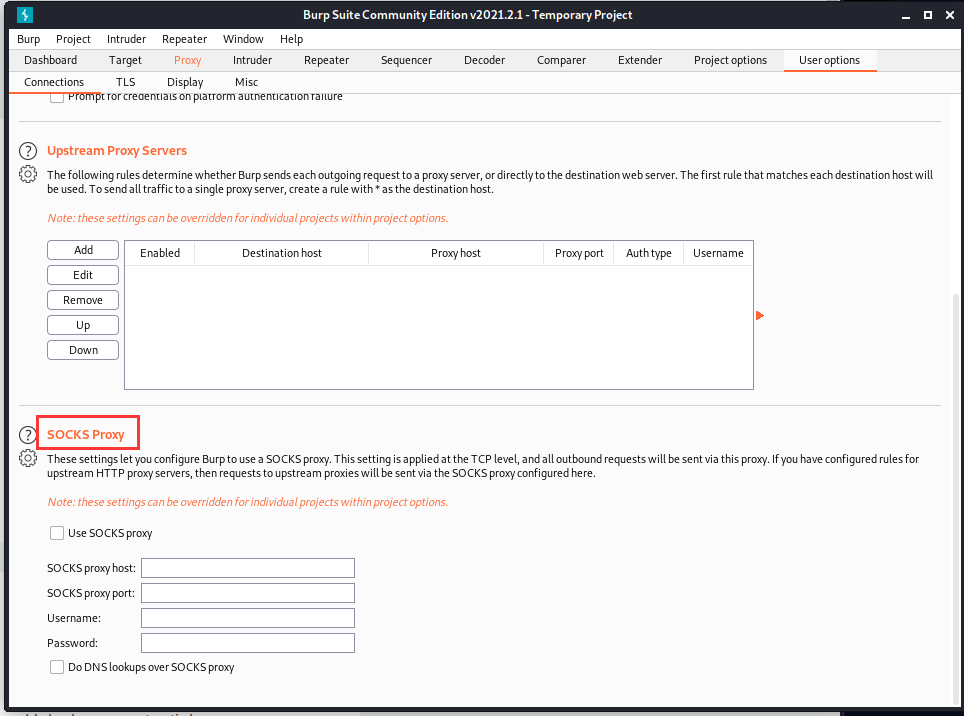The image size is (964, 716).
Task: Sort by Proxy host column header
Action: pyautogui.click(x=456, y=253)
